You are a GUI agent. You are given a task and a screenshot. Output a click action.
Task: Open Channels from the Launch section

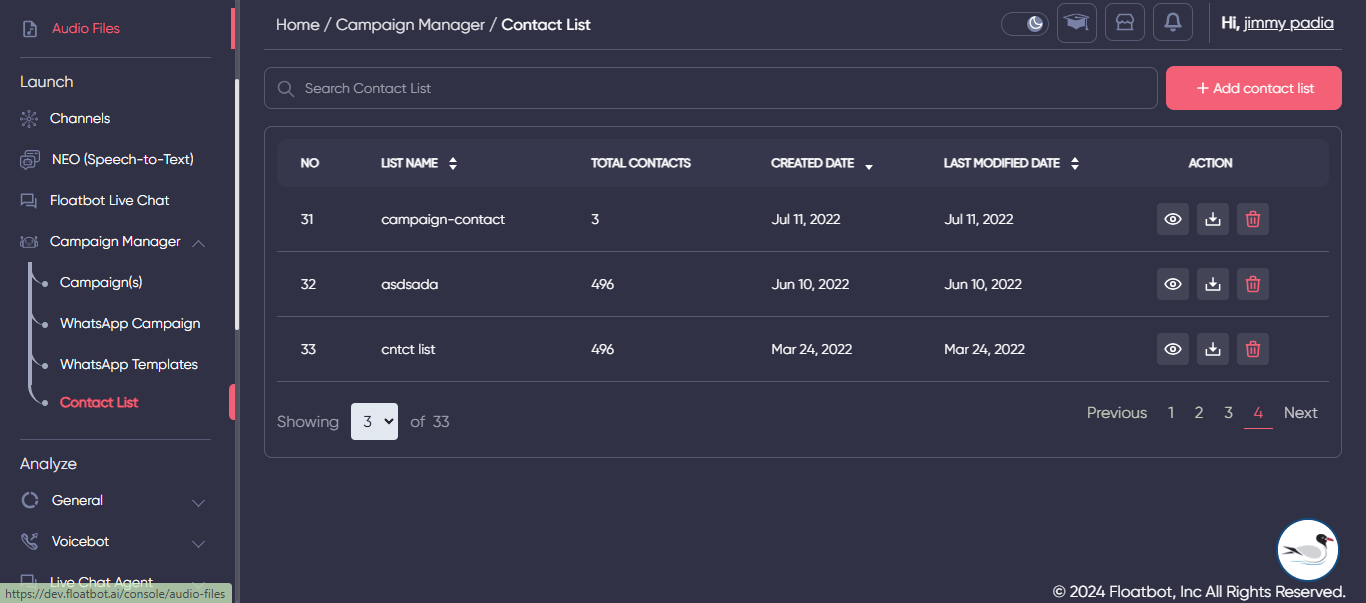pyautogui.click(x=79, y=118)
